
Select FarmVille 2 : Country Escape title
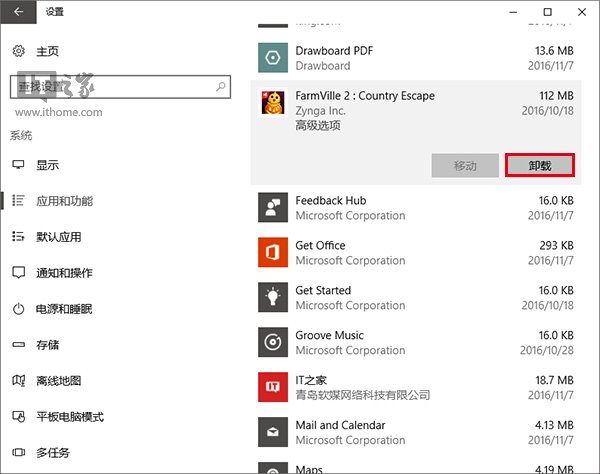[365, 96]
